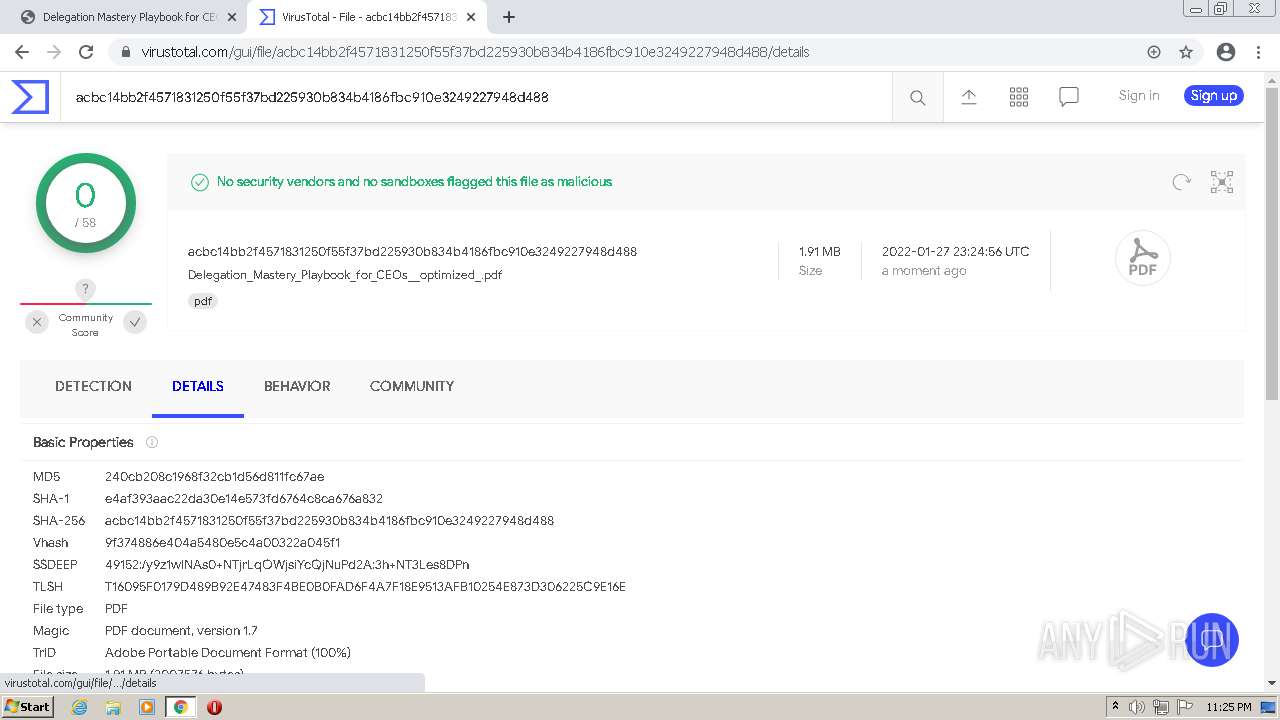
Task: Click the Vhash value
Action: coord(223,543)
